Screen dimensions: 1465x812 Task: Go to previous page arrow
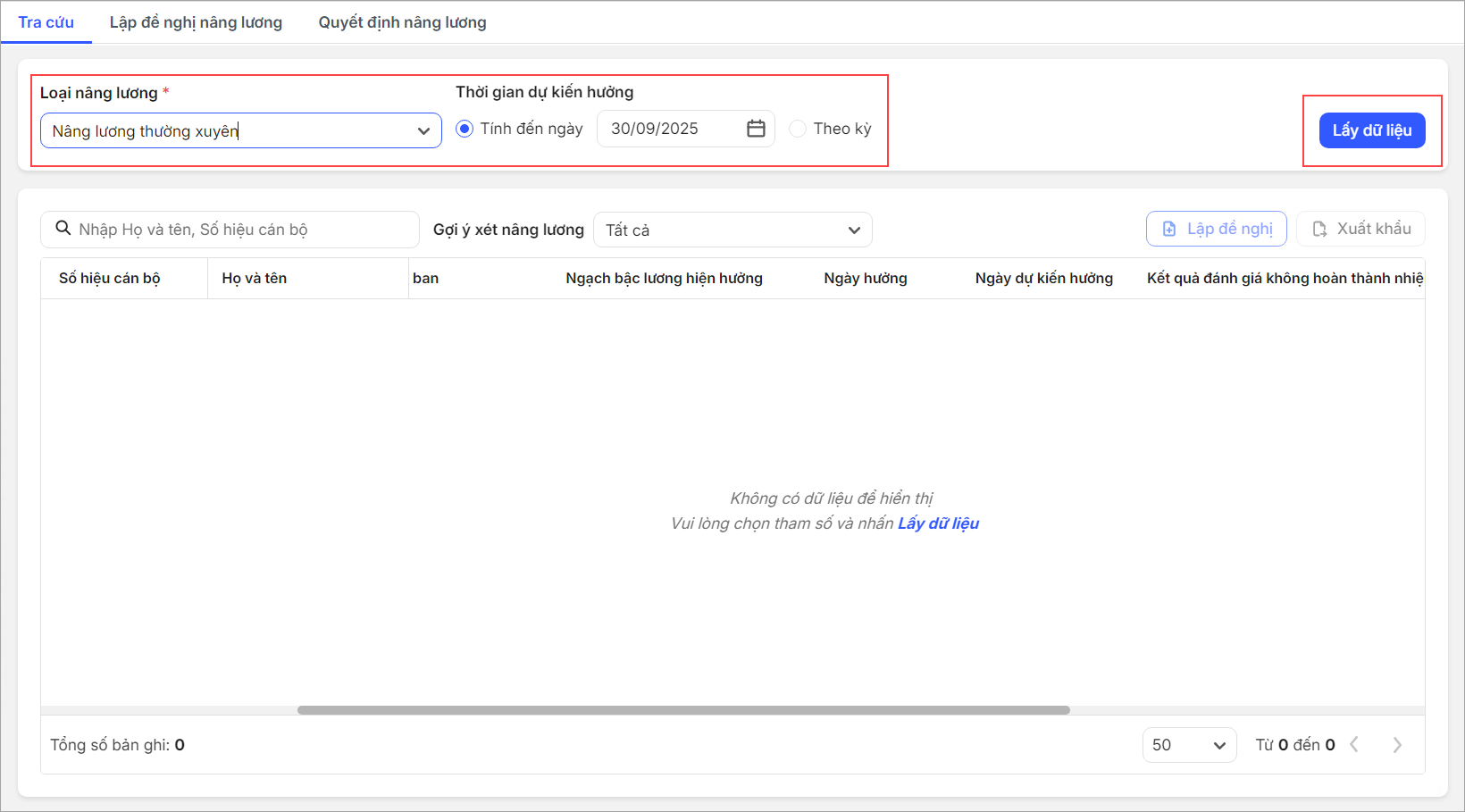point(1354,745)
